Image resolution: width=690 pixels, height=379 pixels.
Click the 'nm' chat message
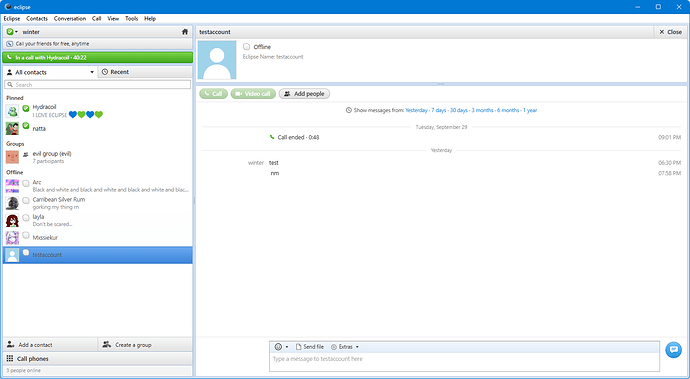275,173
